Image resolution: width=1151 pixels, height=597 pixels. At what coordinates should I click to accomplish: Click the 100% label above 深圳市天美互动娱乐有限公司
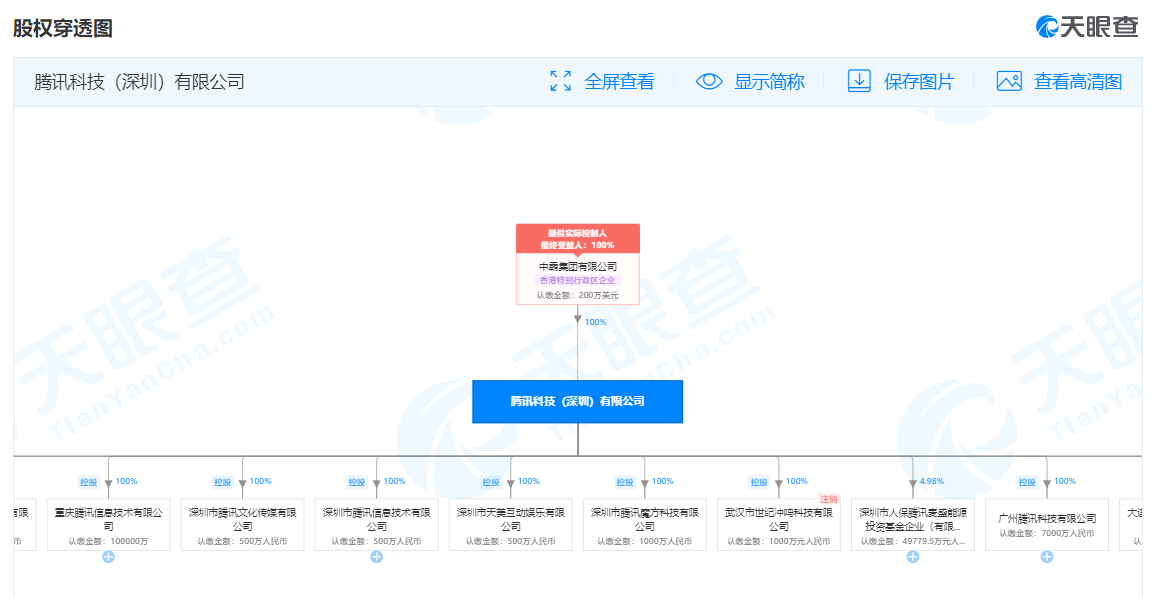[529, 482]
